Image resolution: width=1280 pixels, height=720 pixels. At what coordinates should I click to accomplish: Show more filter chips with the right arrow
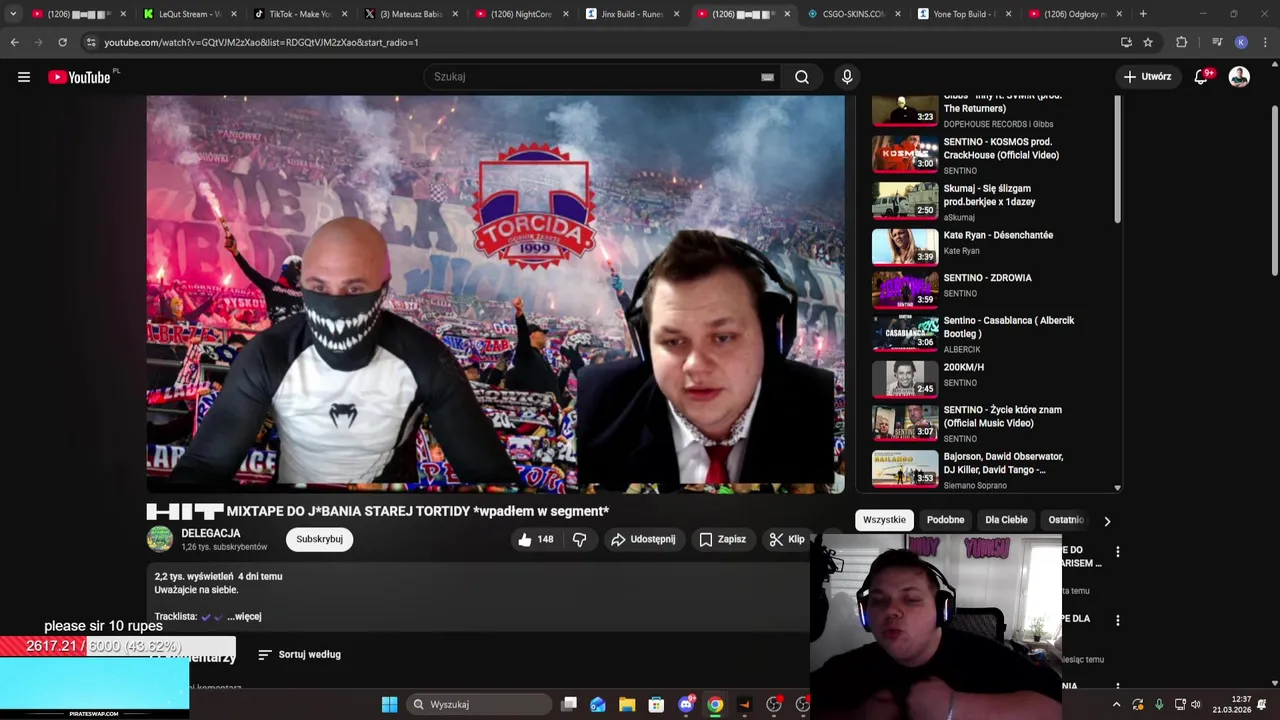(x=1107, y=521)
